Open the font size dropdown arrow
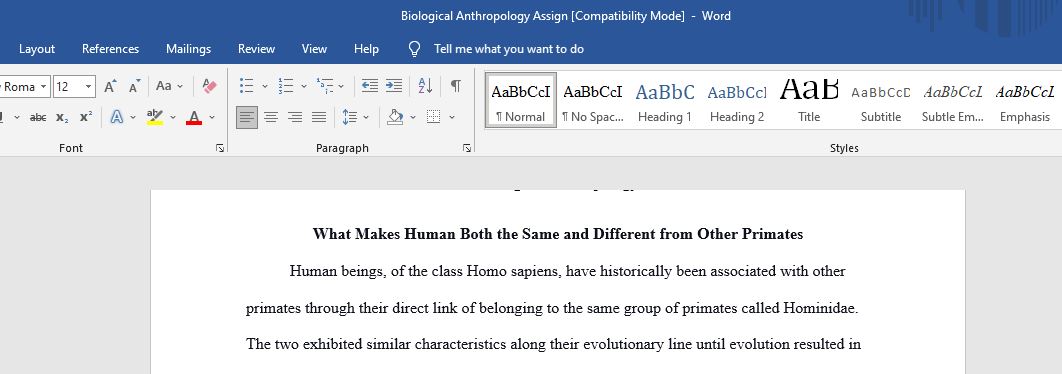The height and width of the screenshot is (374, 1062). pos(89,87)
